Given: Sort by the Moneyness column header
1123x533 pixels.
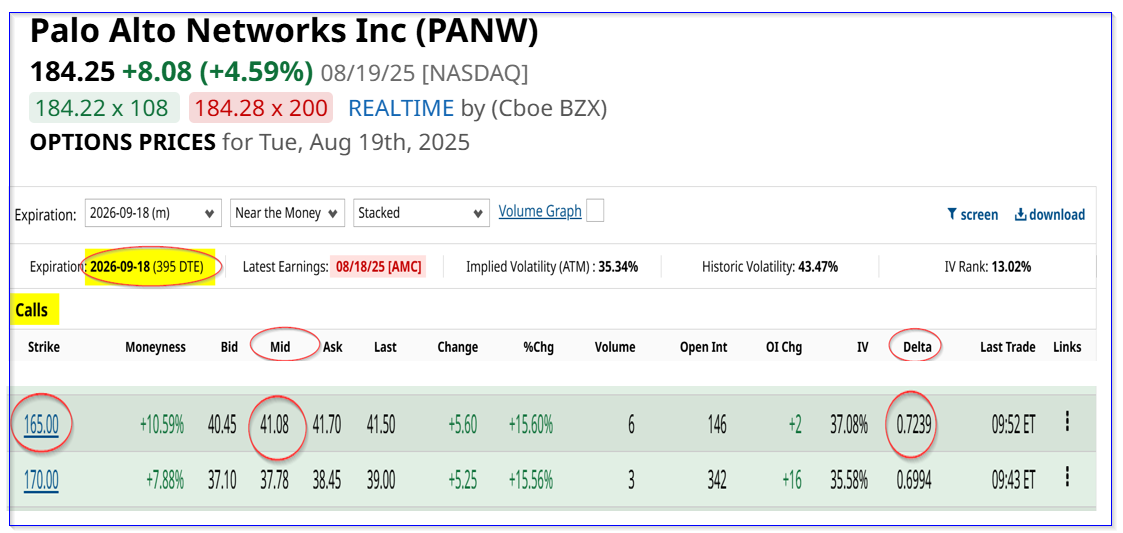Looking at the screenshot, I should (155, 347).
